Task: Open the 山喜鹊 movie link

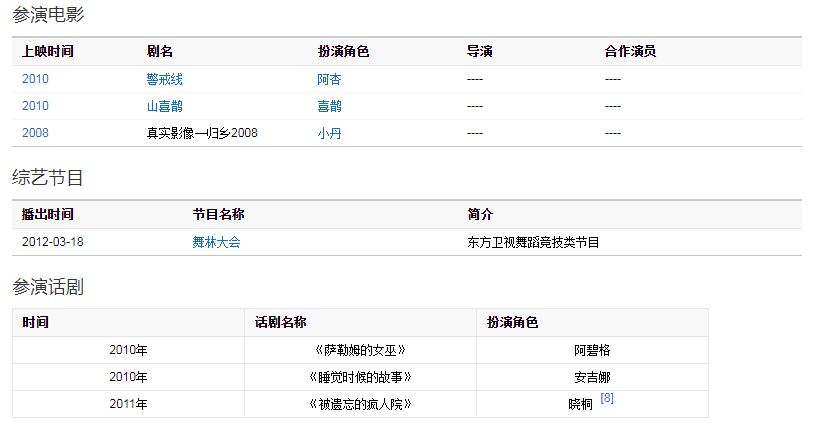Action: pos(164,106)
